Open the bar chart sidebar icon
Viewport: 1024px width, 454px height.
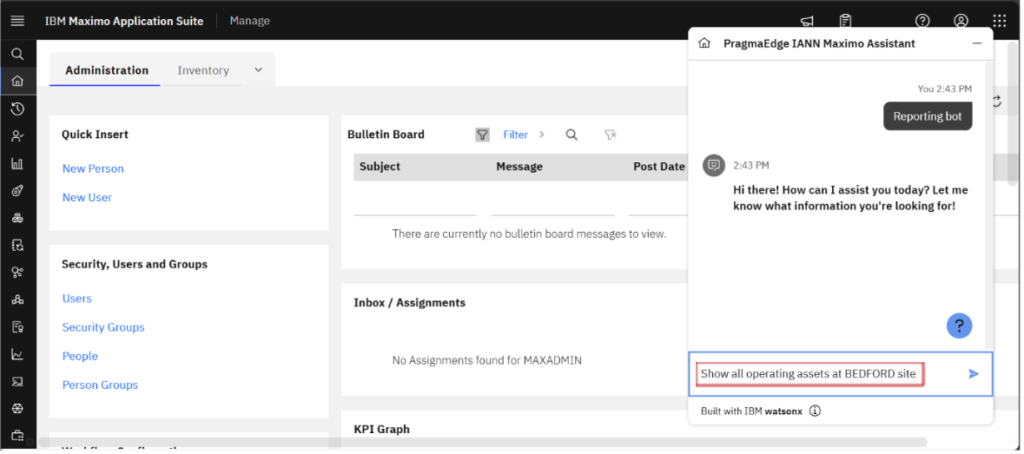[x=18, y=163]
